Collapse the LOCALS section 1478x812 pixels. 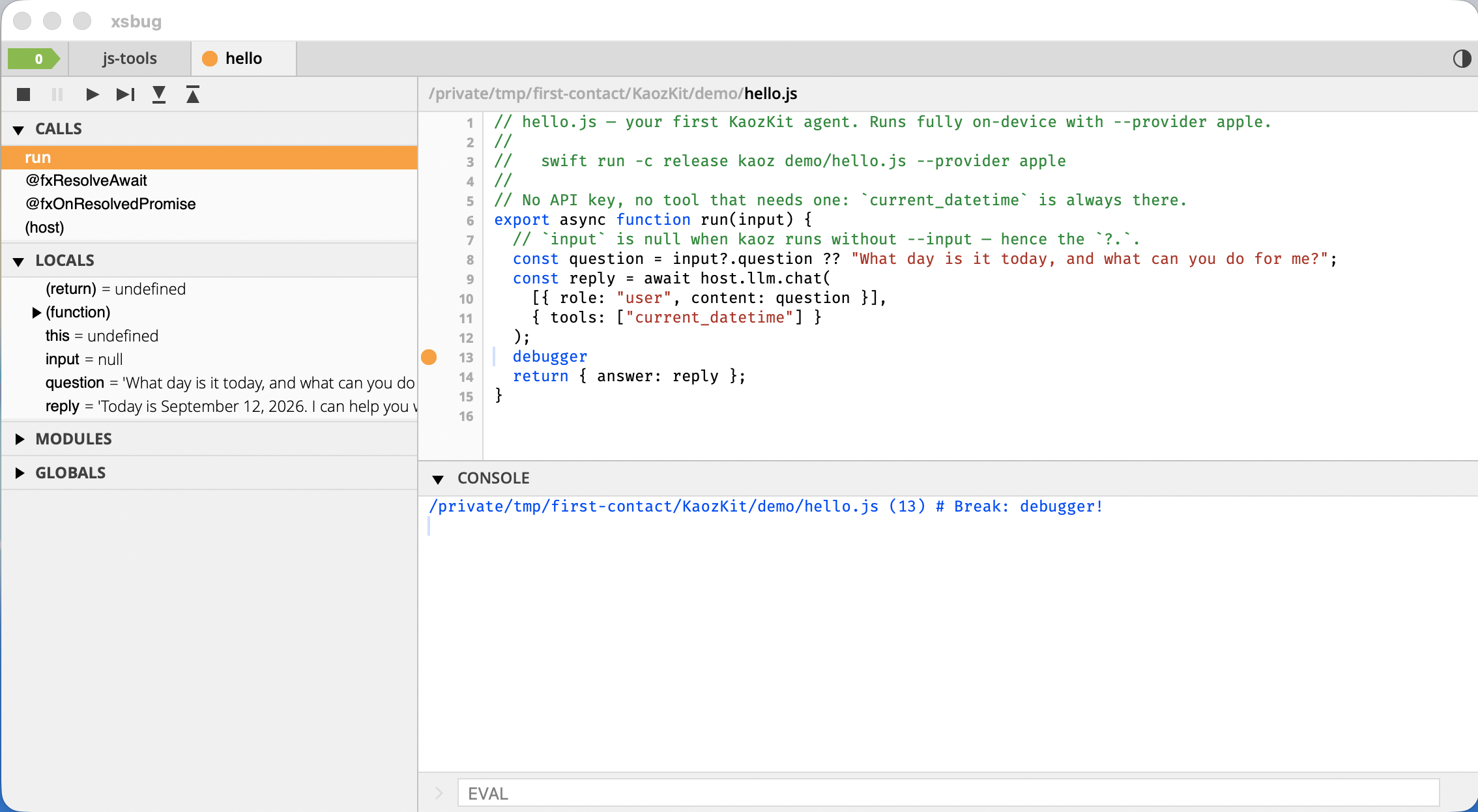point(19,261)
